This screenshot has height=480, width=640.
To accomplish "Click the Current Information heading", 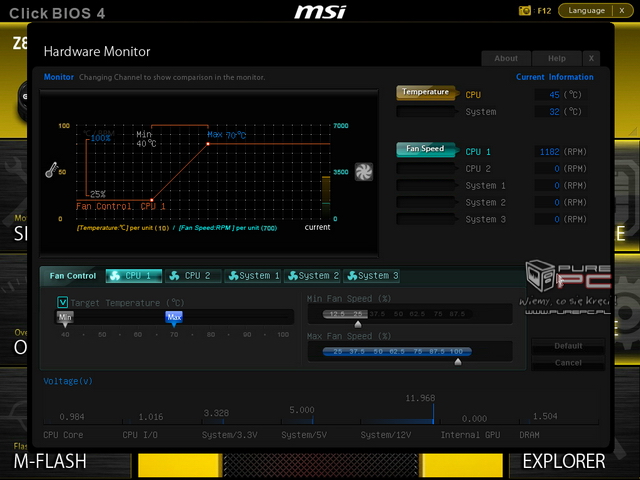I will click(x=555, y=77).
